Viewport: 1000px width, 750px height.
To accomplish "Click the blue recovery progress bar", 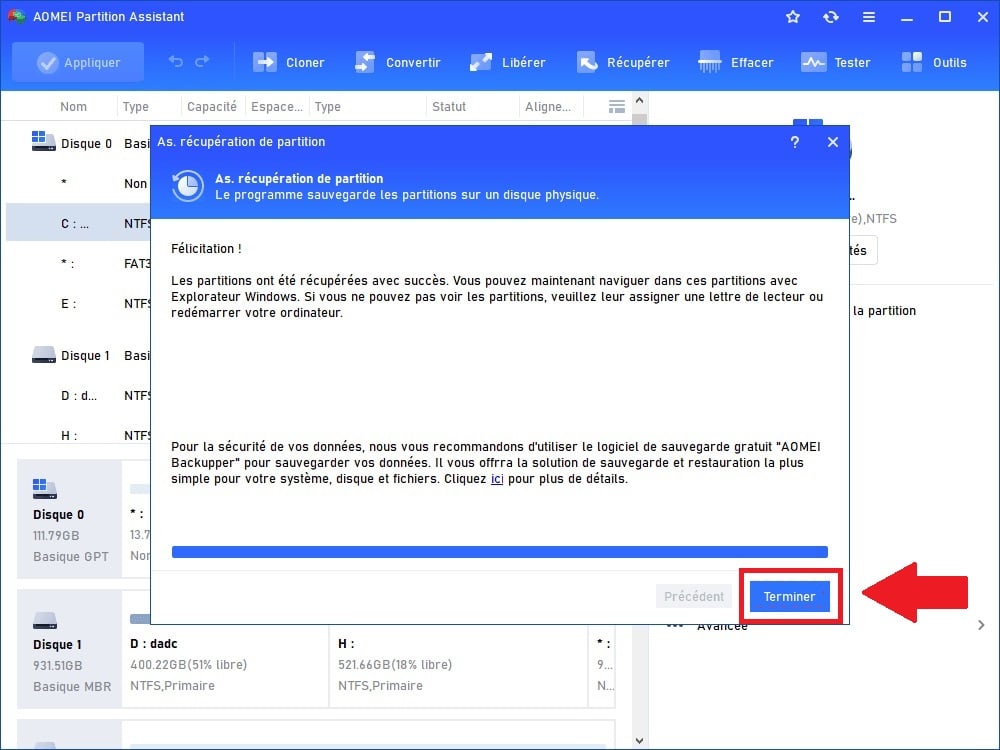I will tap(499, 552).
